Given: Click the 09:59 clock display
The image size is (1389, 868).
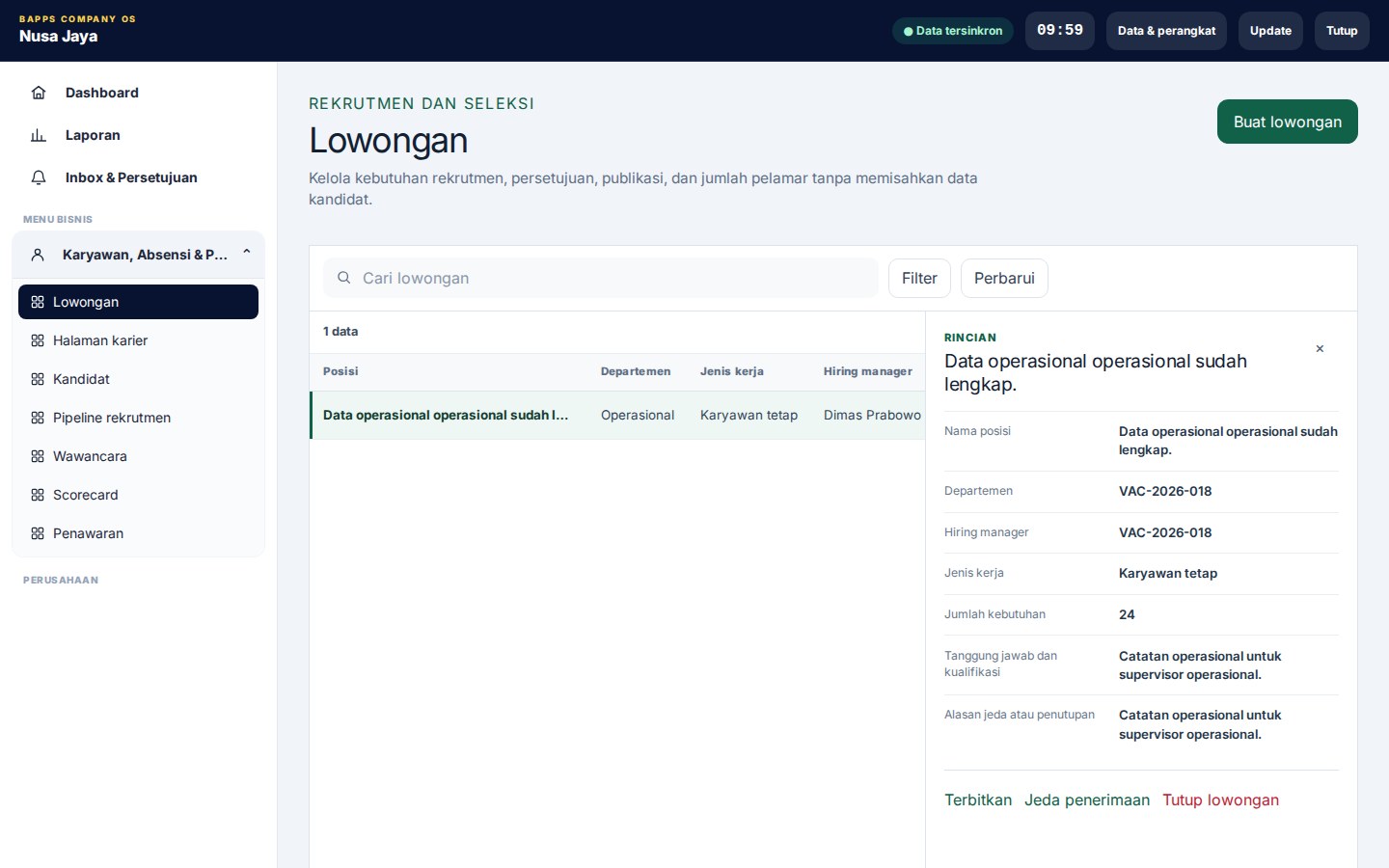Looking at the screenshot, I should tap(1059, 31).
